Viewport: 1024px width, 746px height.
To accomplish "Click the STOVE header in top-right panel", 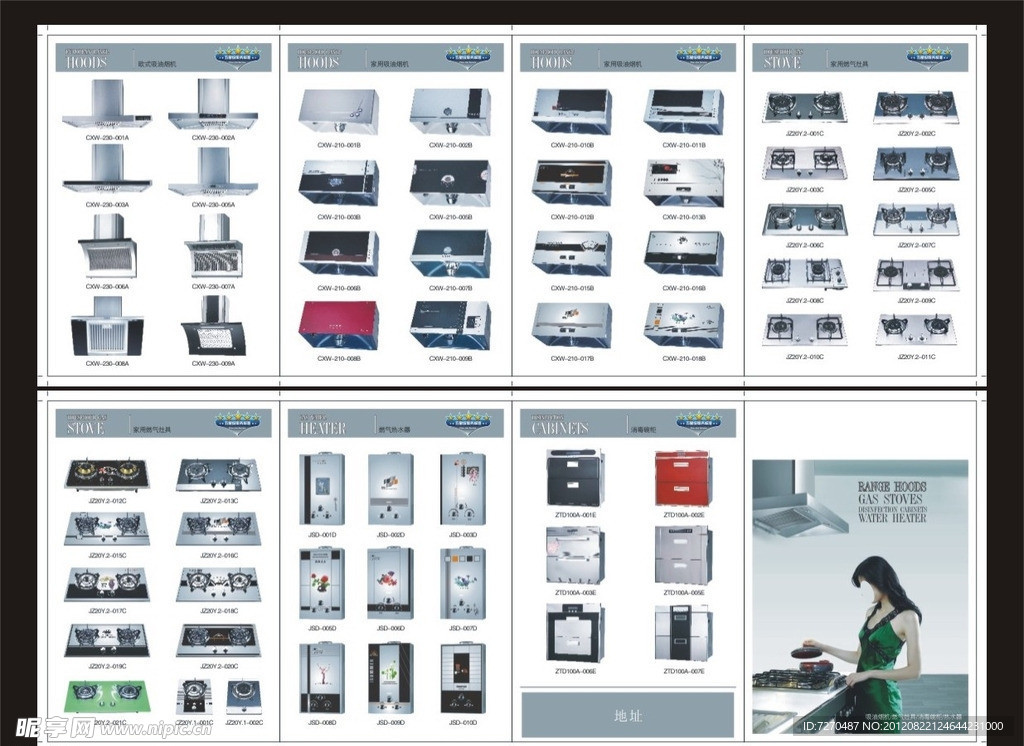I will click(782, 62).
